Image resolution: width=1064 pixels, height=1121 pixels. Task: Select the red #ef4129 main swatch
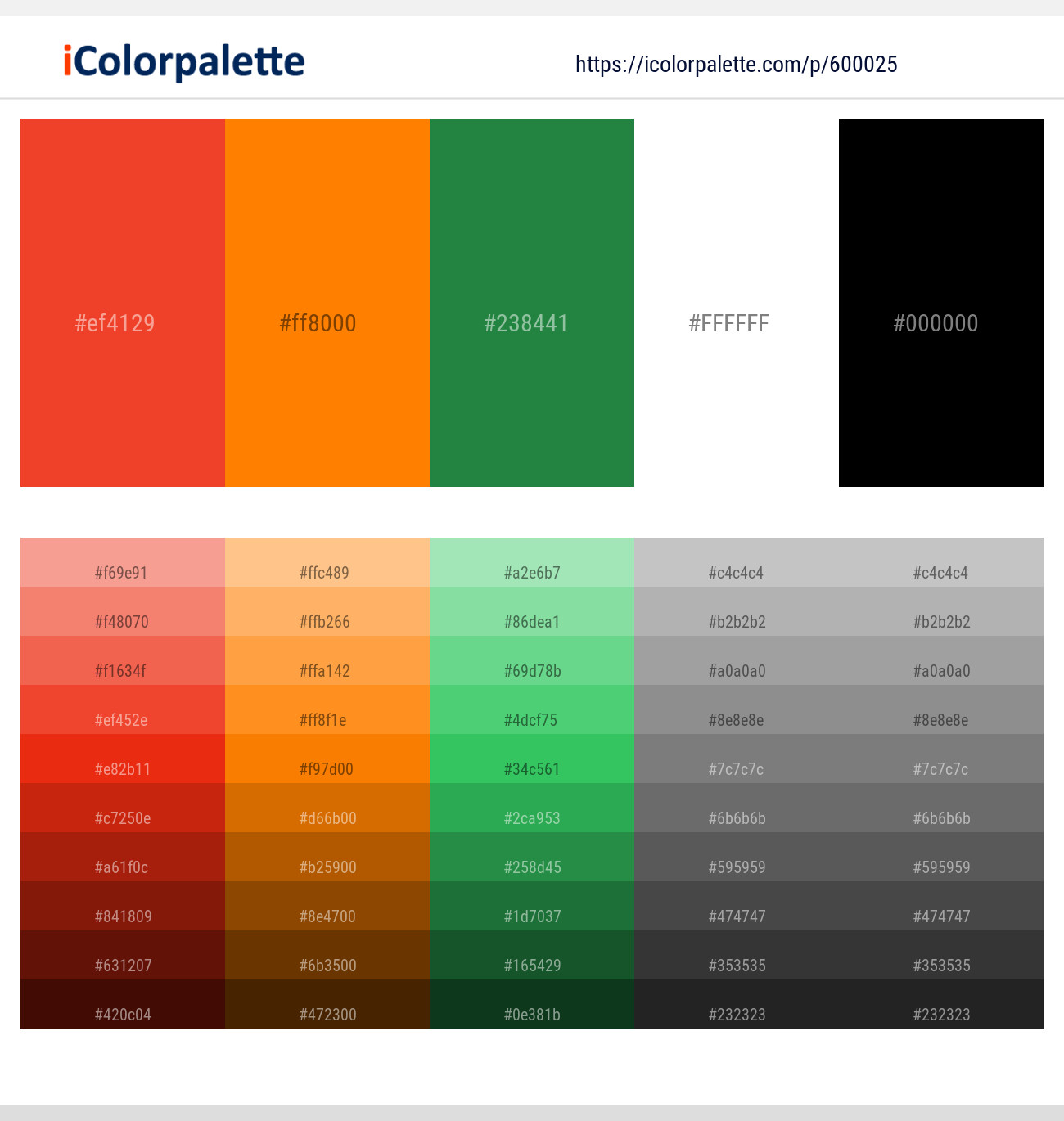click(x=123, y=303)
